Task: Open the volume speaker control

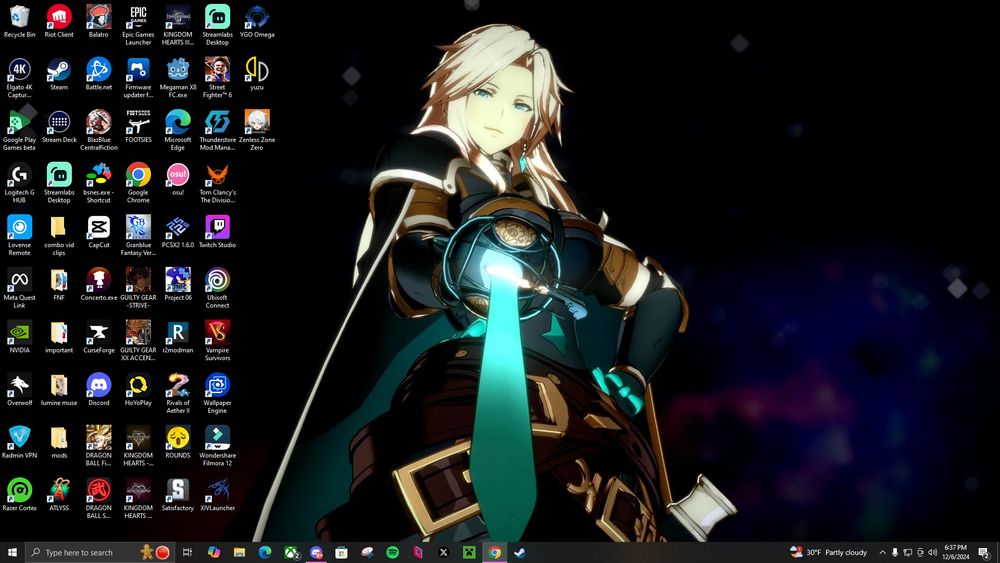Action: click(x=932, y=552)
